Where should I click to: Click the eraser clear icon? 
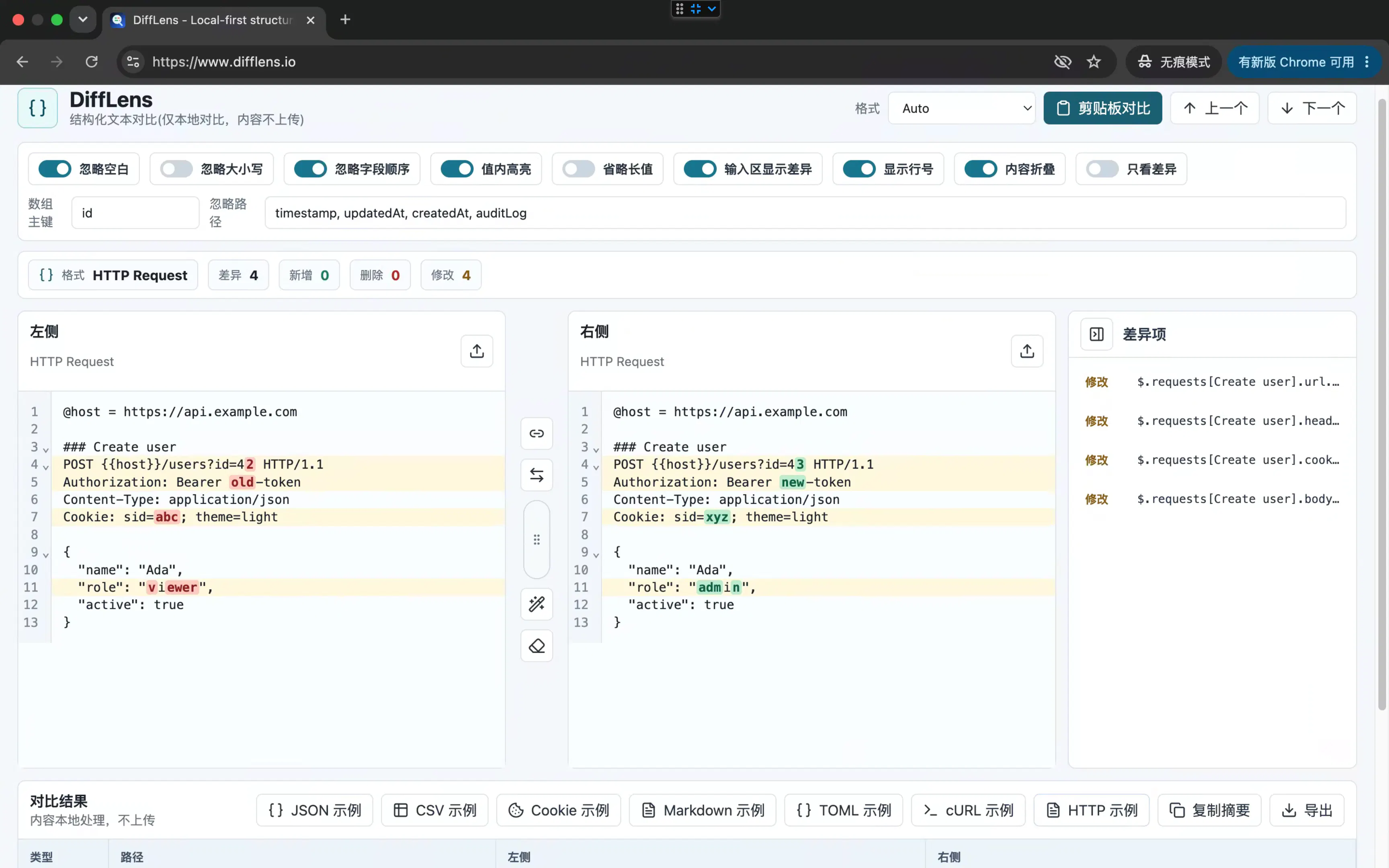(x=537, y=646)
